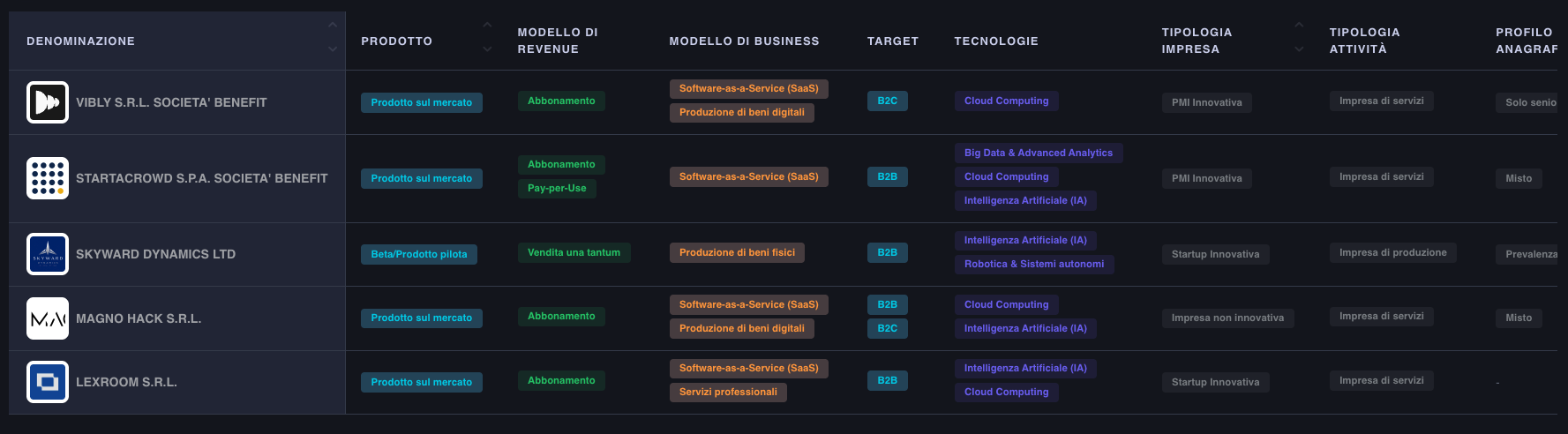Open LEXROOM S.R.L. company name
Screen dimensions: 1568x434
tap(126, 382)
